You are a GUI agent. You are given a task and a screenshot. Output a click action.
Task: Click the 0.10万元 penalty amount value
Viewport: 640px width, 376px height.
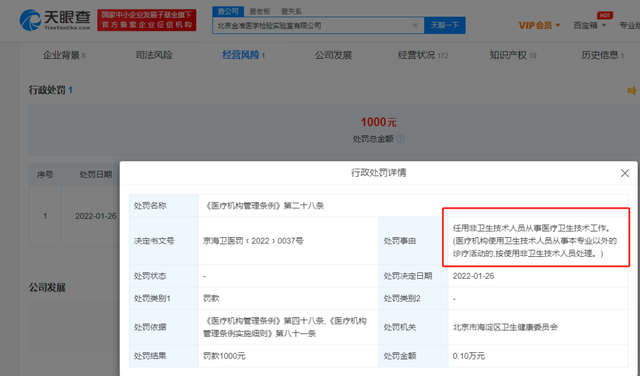pyautogui.click(x=469, y=356)
